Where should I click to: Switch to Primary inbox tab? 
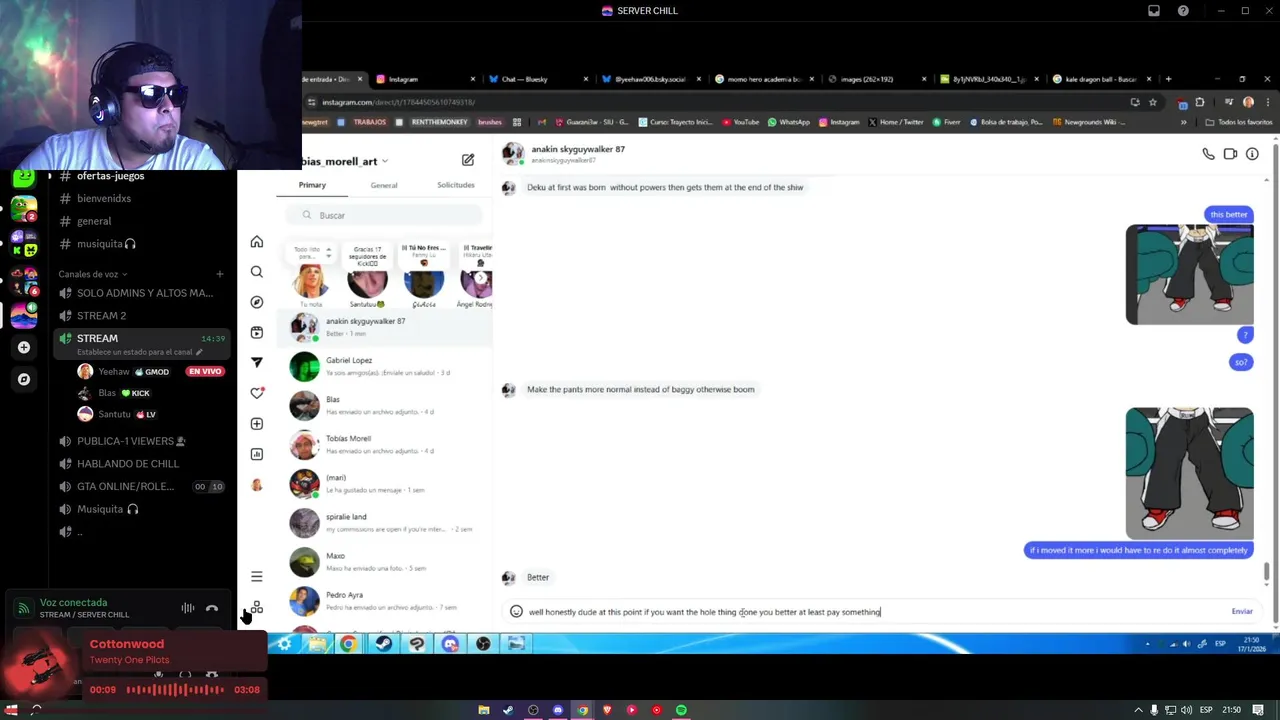point(312,185)
